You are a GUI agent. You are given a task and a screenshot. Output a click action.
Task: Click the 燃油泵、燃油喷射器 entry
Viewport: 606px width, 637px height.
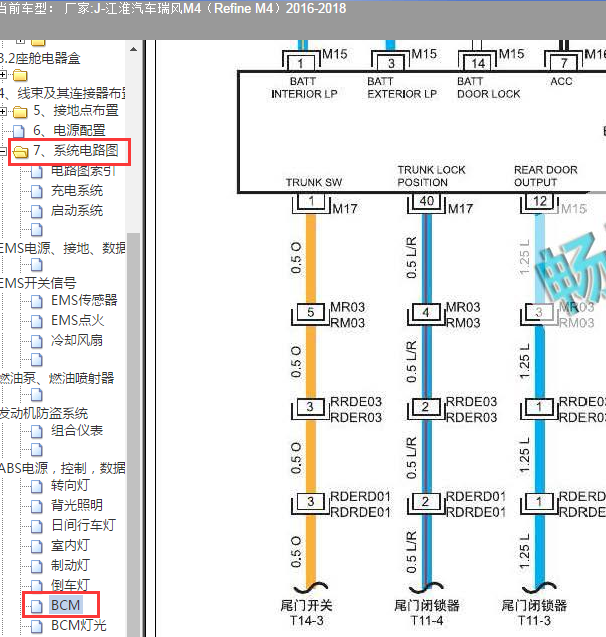(x=57, y=378)
